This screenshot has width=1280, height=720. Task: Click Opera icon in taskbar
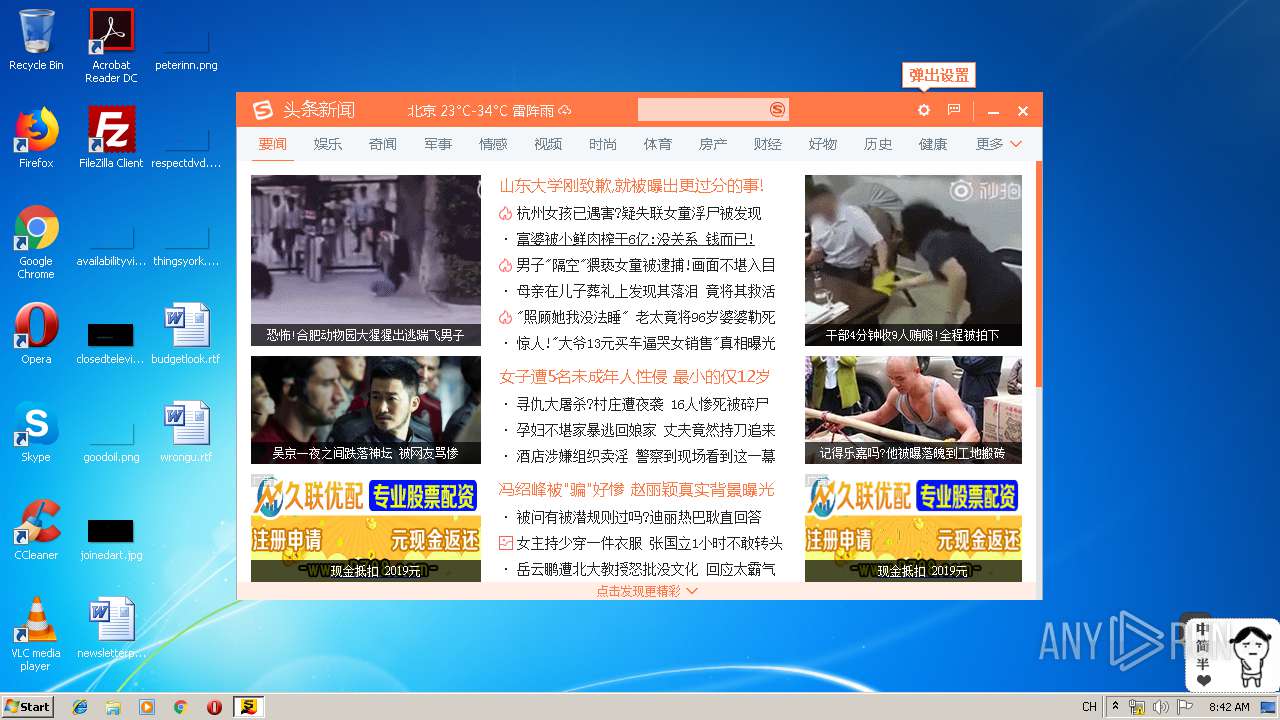[214, 707]
